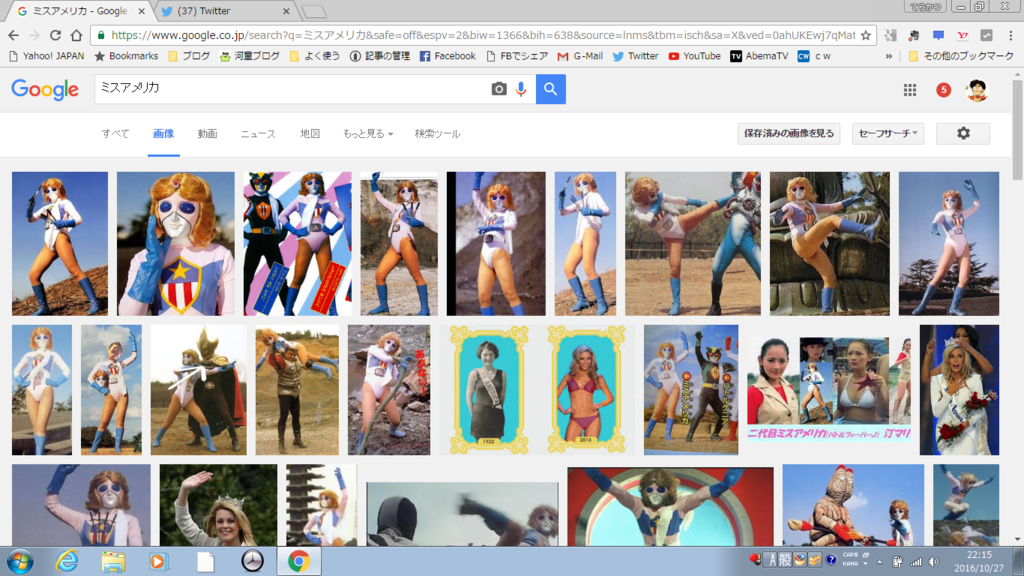Expand the もっと見る dropdown

(368, 133)
